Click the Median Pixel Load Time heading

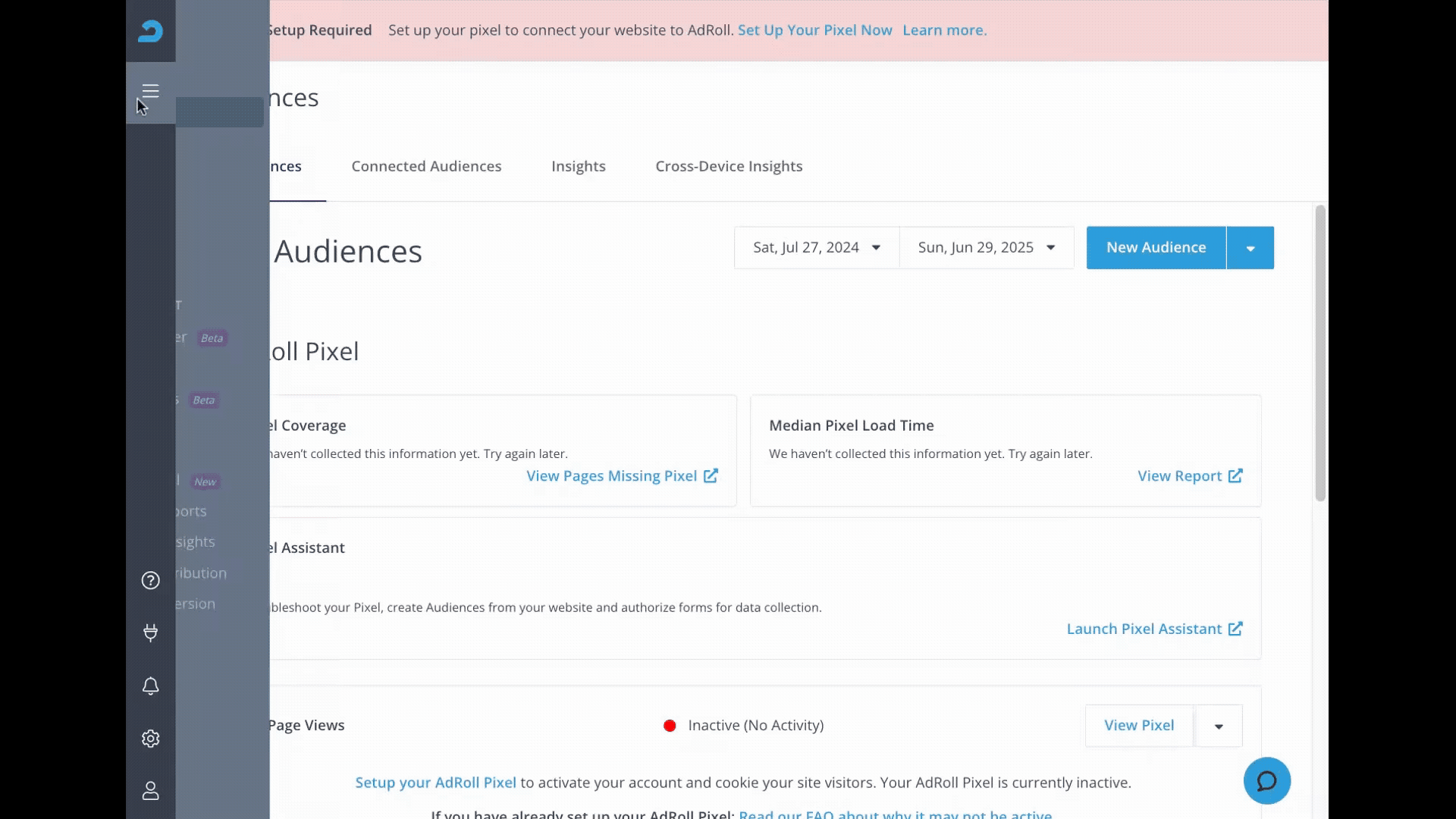click(x=852, y=425)
